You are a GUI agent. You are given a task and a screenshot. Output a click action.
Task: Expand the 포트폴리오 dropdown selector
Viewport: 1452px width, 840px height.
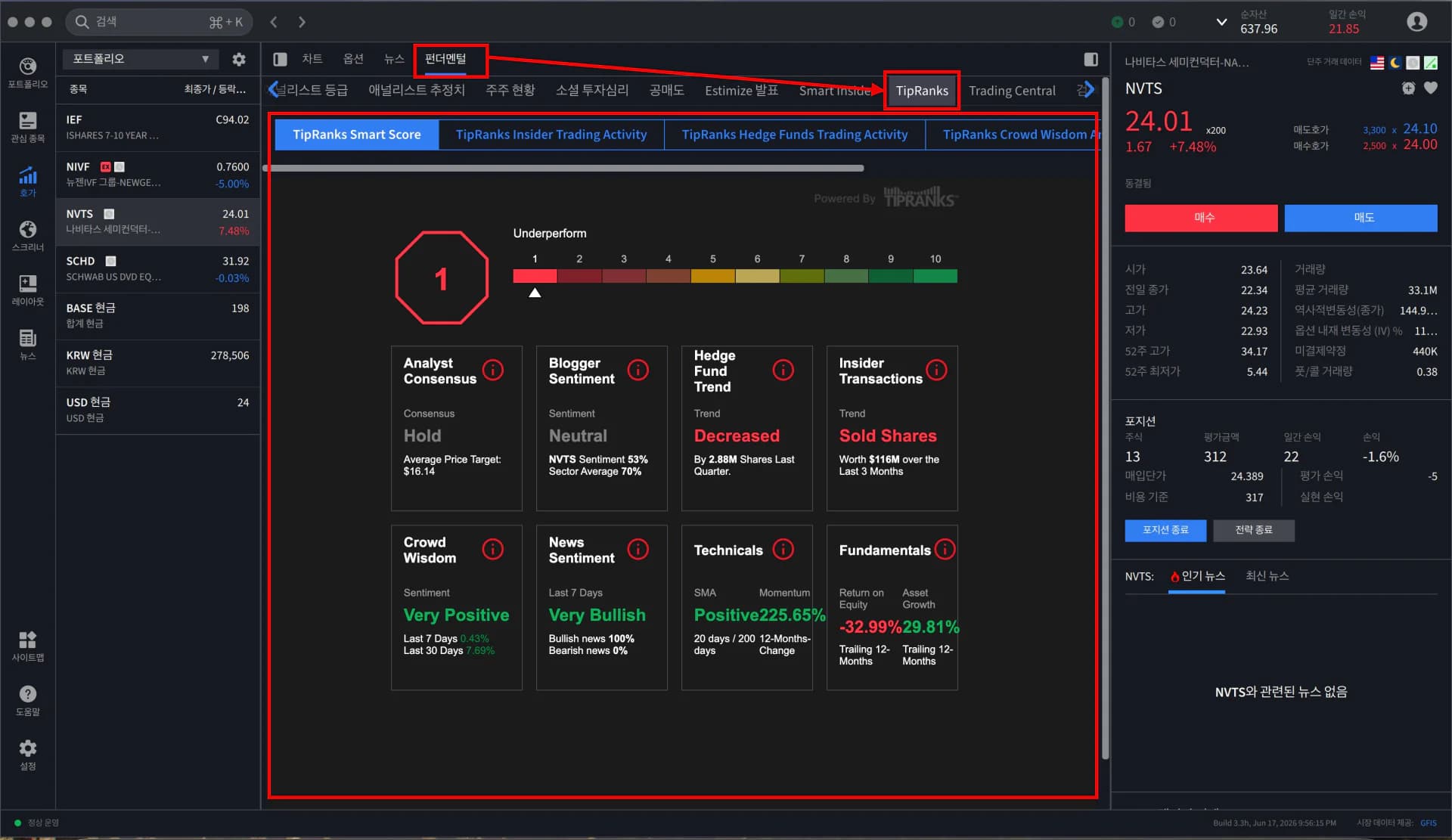[141, 59]
